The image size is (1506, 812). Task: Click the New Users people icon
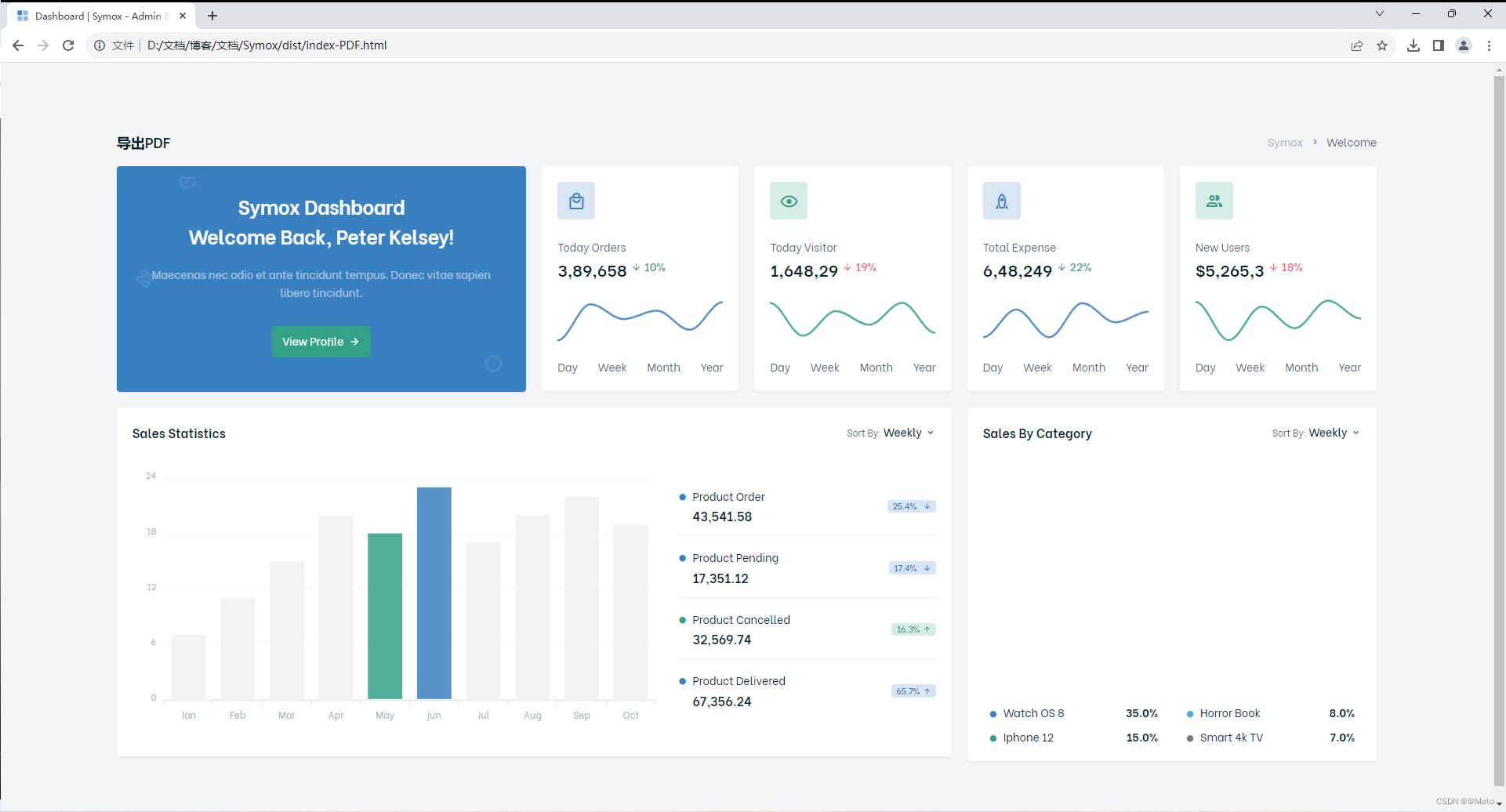(1214, 201)
